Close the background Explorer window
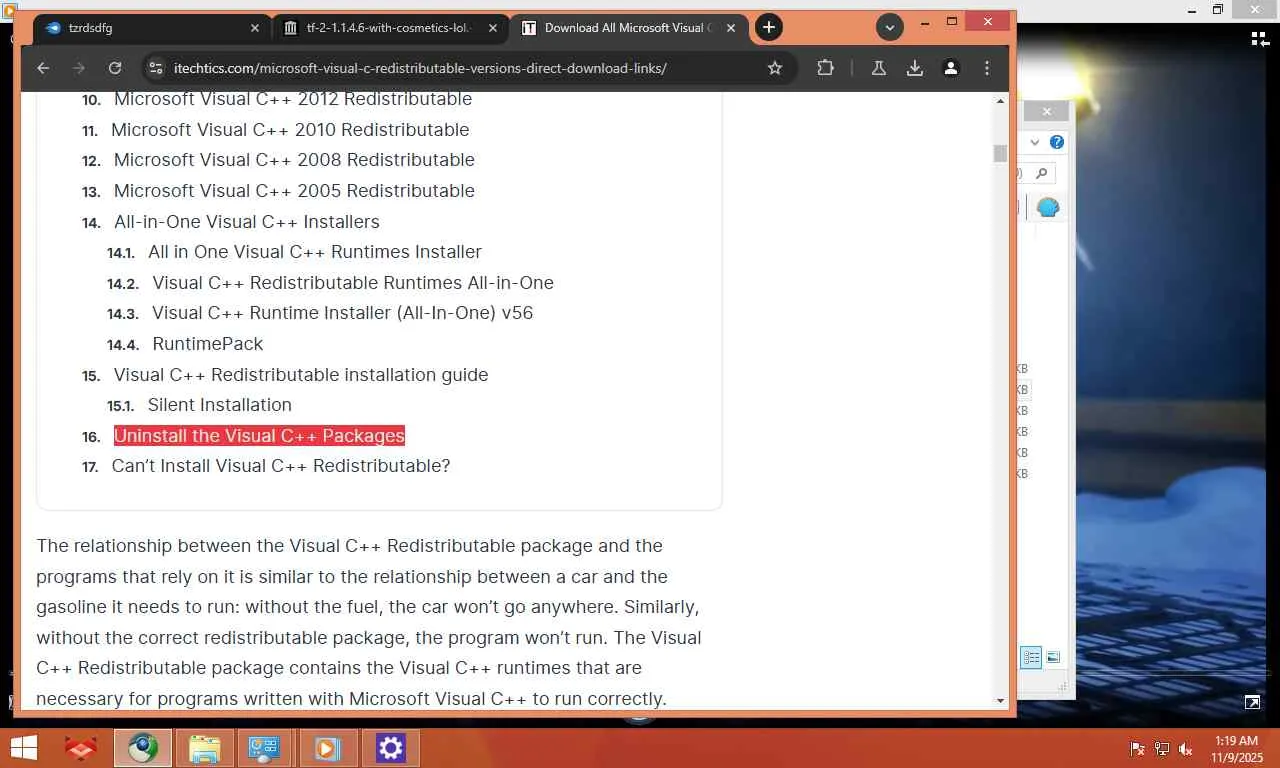This screenshot has width=1280, height=768. tap(1047, 111)
